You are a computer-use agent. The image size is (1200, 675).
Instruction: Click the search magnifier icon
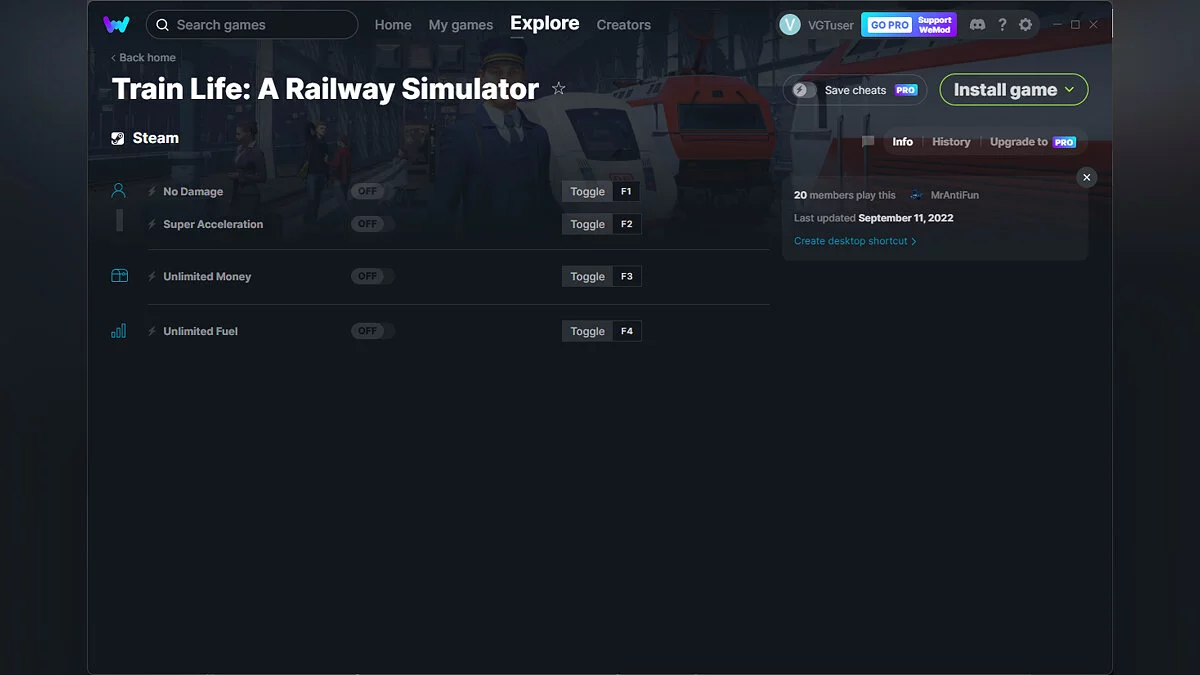click(163, 25)
